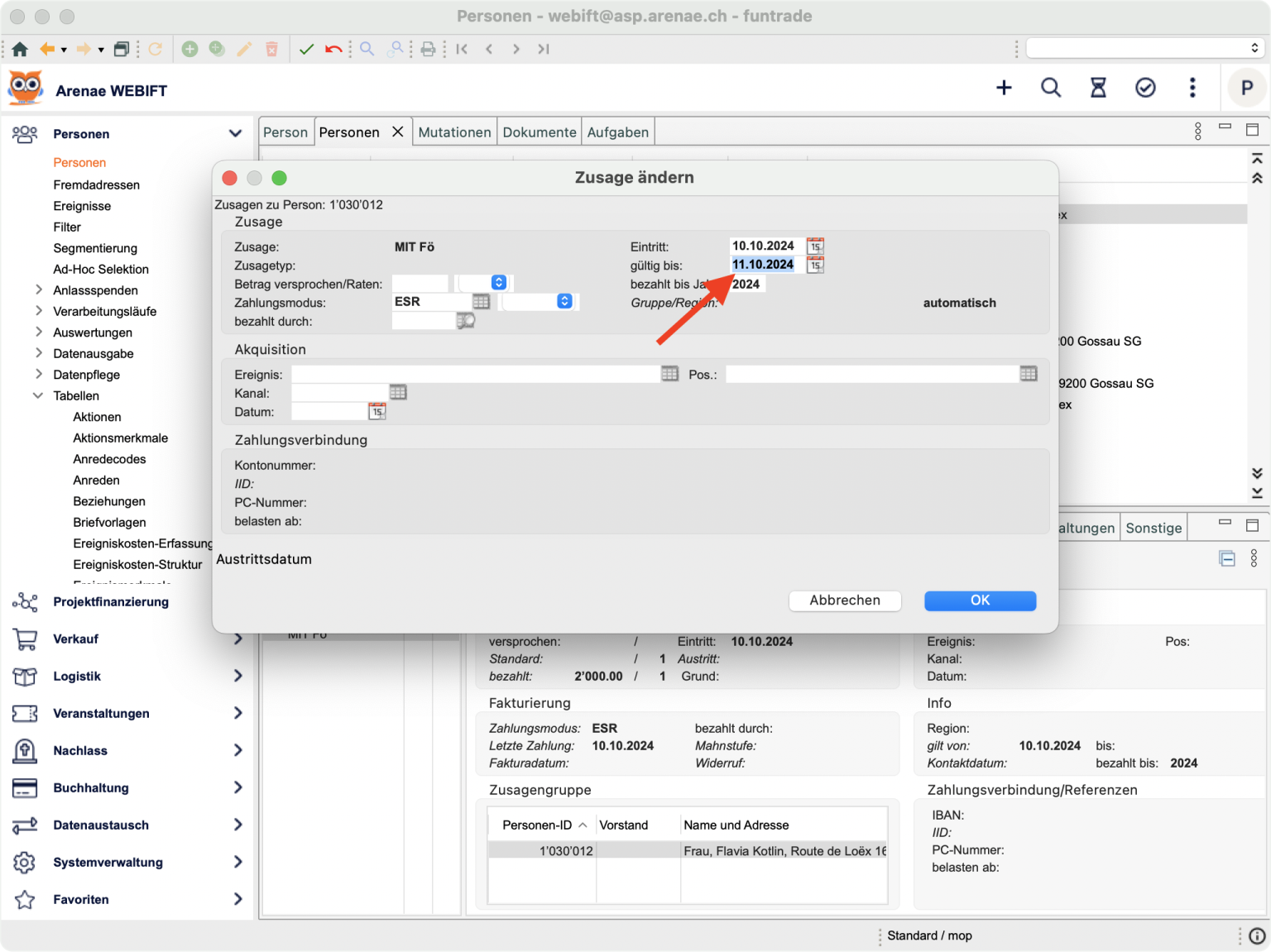Click the Abbrechen button

[x=845, y=600]
